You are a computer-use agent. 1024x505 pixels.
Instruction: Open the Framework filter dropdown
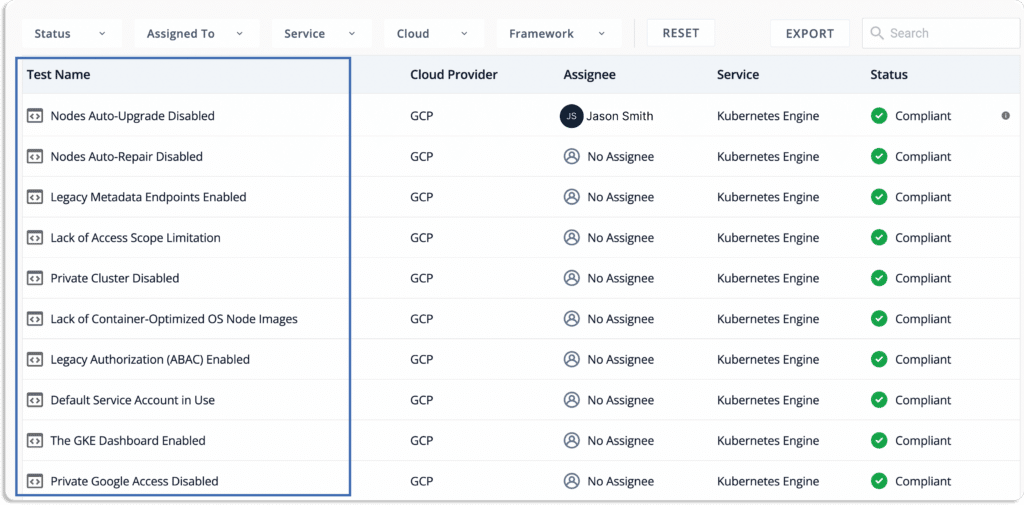click(558, 34)
